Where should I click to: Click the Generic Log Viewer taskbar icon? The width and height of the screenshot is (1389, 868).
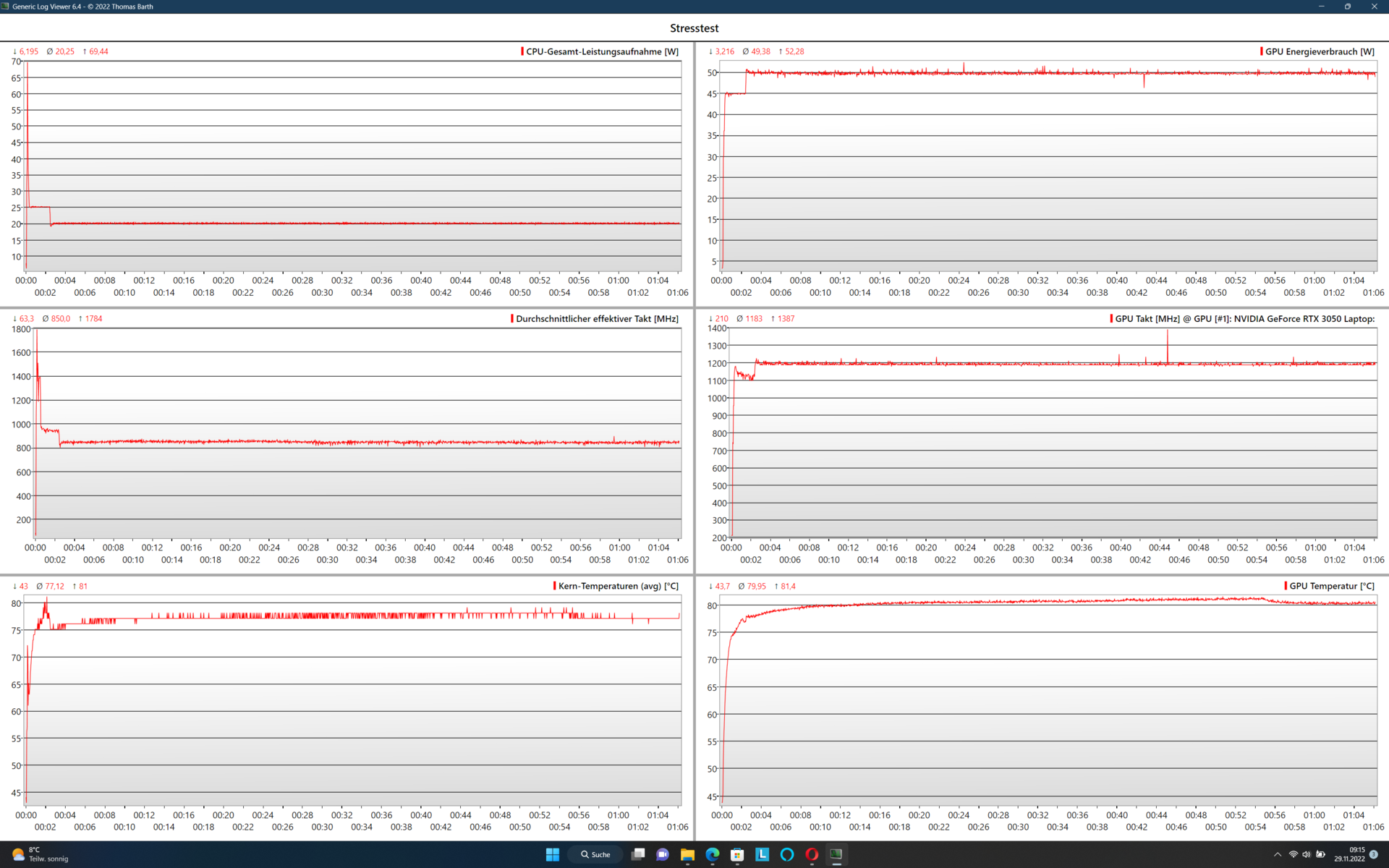point(836,854)
